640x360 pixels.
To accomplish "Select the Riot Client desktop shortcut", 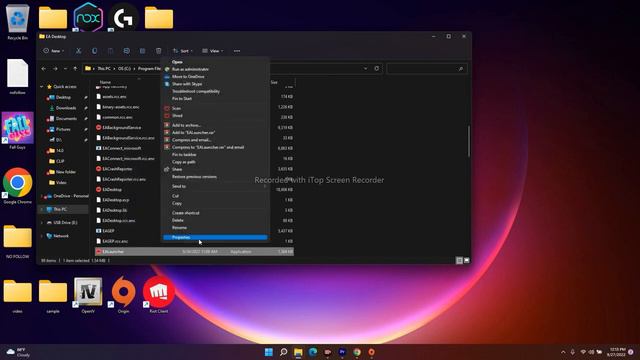I will (159, 295).
